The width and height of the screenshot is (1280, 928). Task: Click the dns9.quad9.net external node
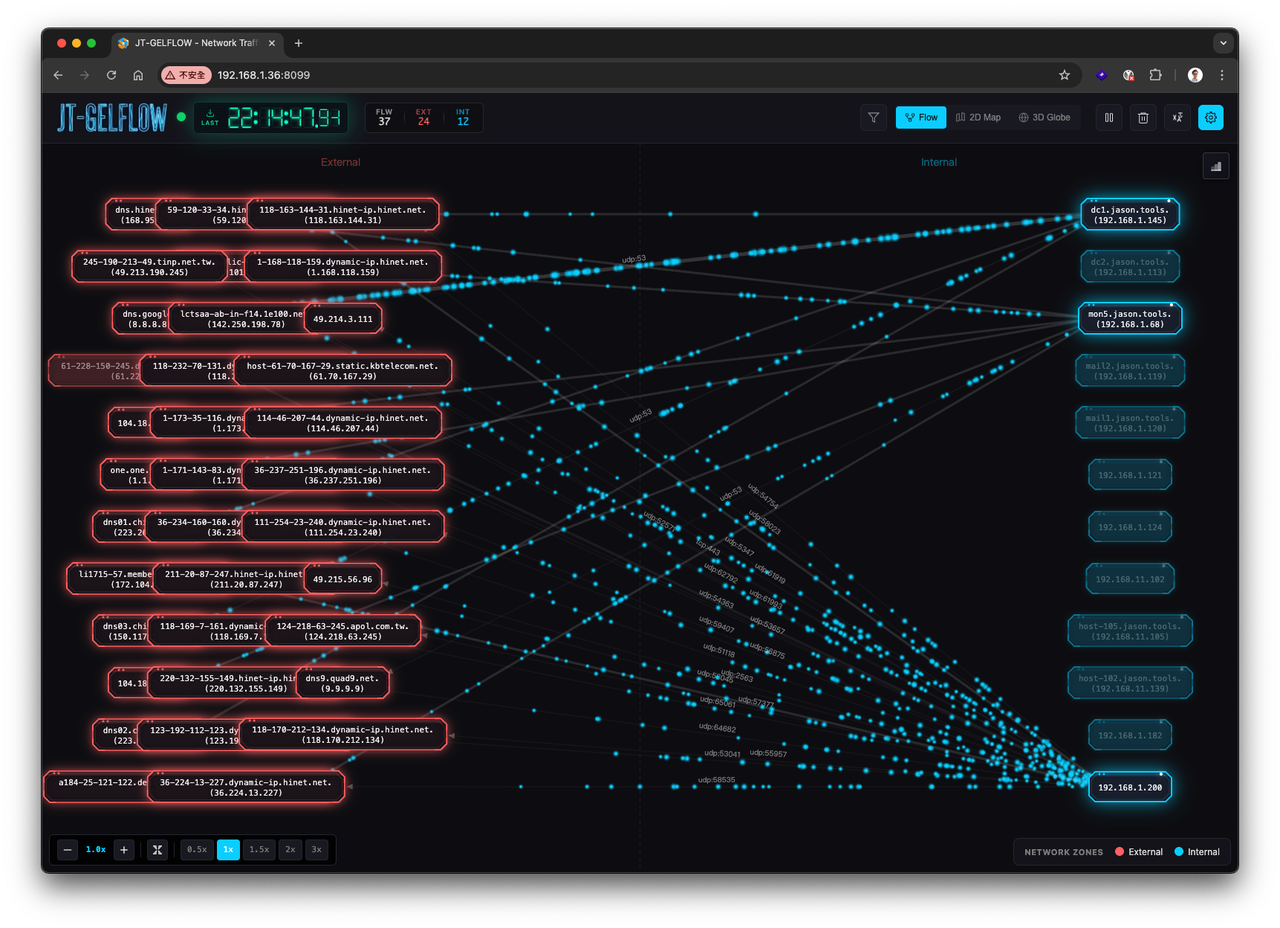tap(342, 683)
